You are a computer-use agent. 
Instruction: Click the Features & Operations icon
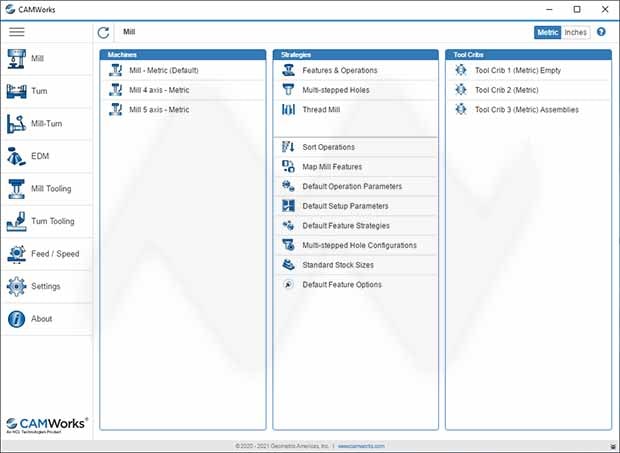tap(288, 70)
